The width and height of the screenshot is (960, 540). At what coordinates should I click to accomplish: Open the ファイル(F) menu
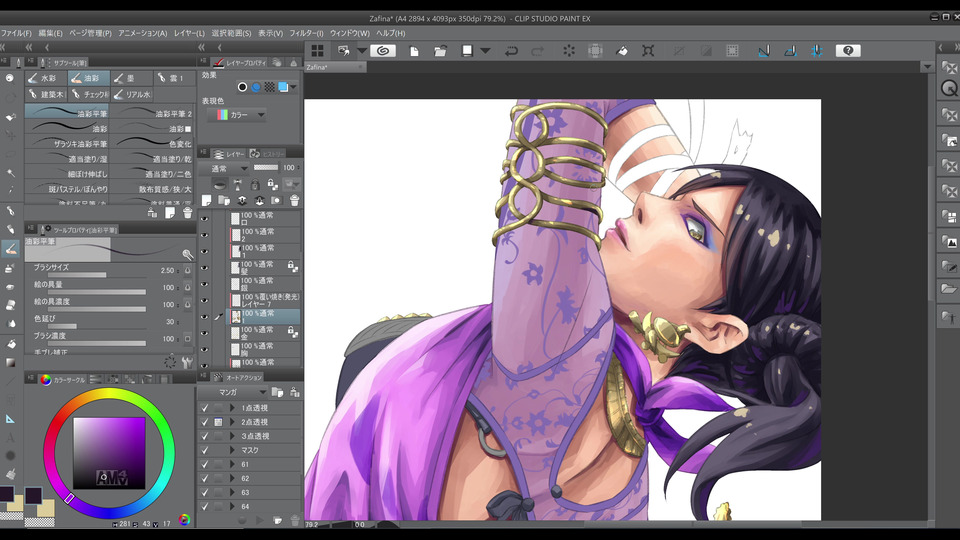tap(15, 33)
